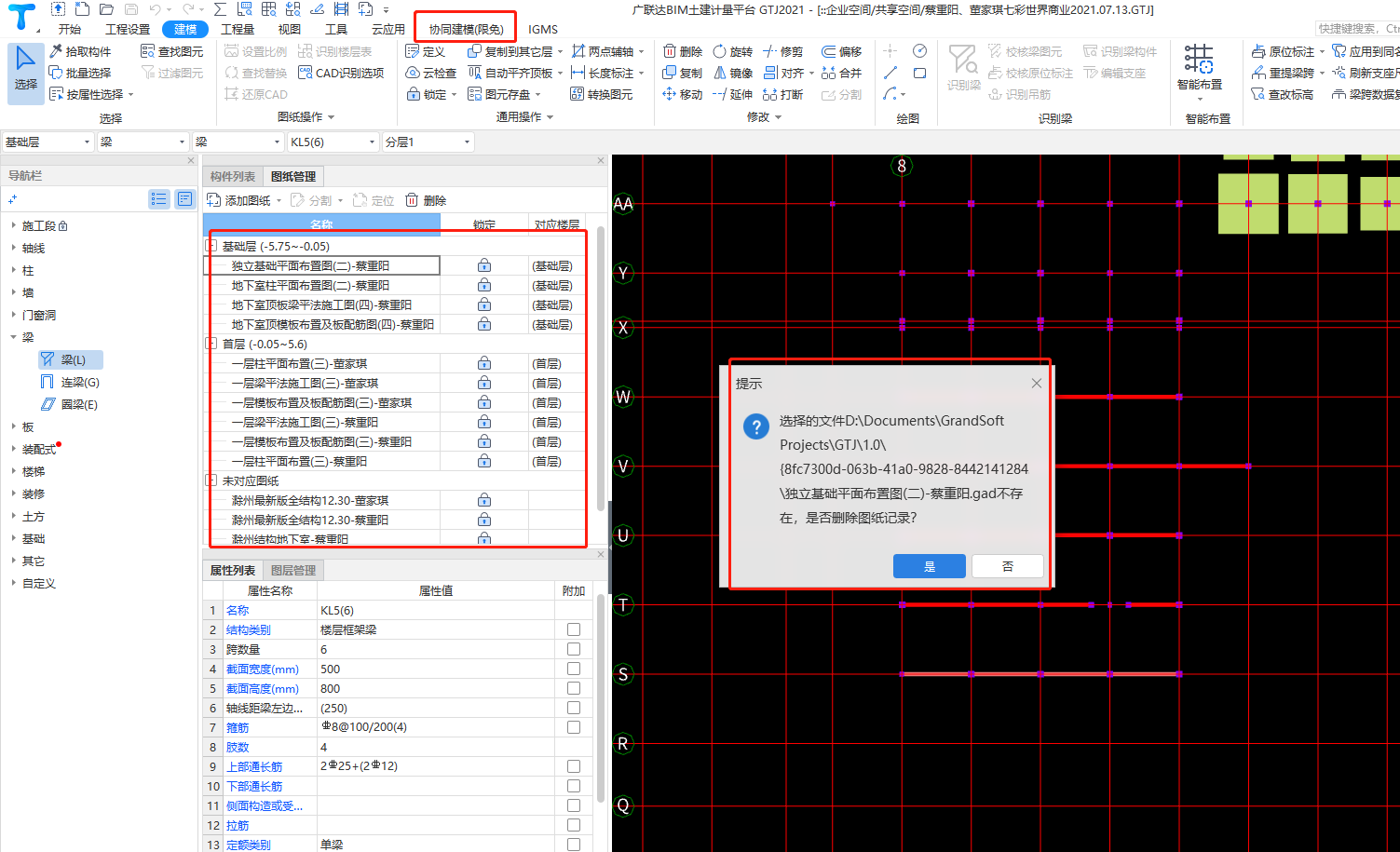Toggle 附加 checkbox for 跨数量 row

pyautogui.click(x=574, y=649)
